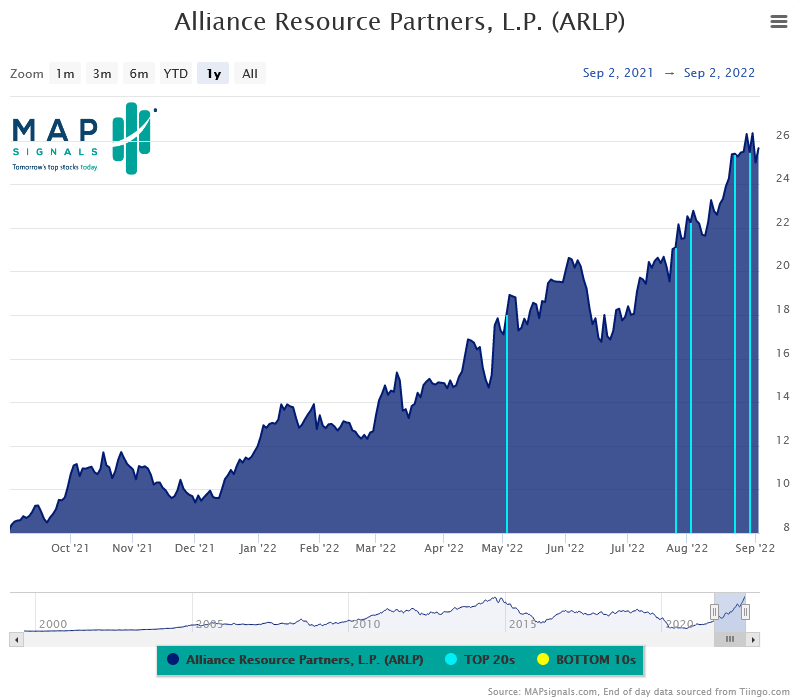Click the cyan TOP 20s legend marker
This screenshot has width=800, height=700.
451,660
